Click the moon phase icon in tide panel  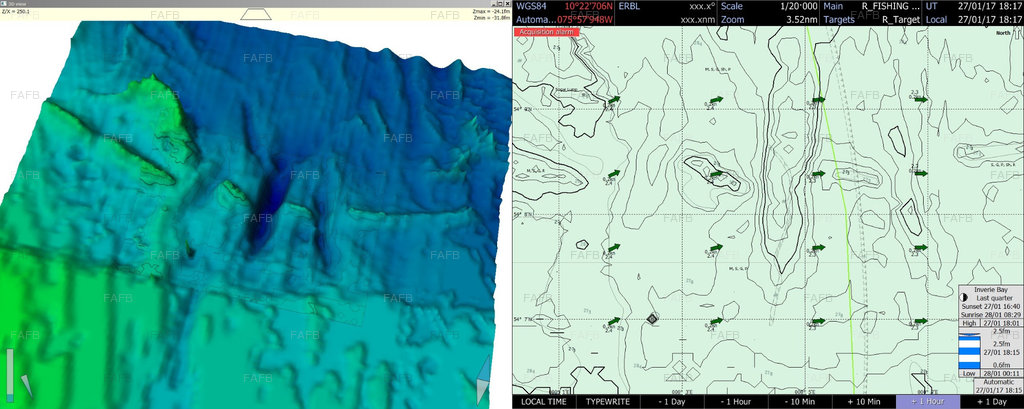point(963,297)
